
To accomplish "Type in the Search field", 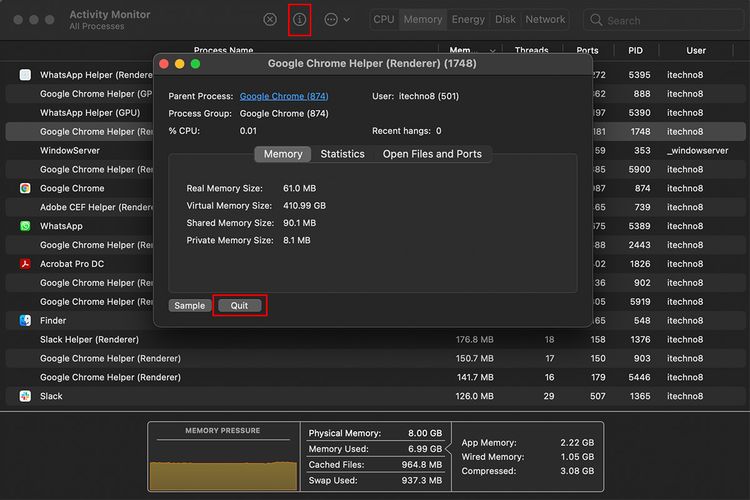I will pos(670,20).
